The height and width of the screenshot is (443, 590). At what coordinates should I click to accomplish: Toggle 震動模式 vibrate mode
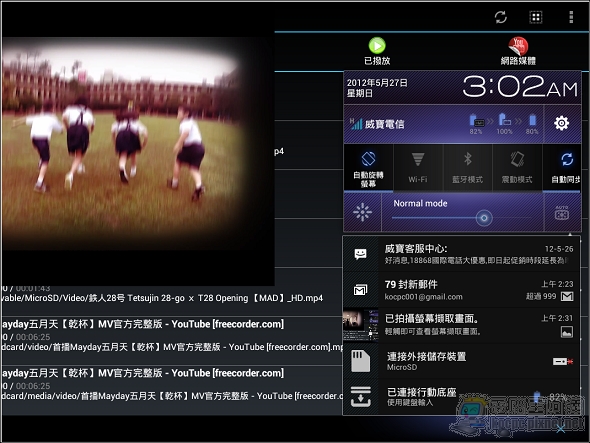[x=517, y=168]
